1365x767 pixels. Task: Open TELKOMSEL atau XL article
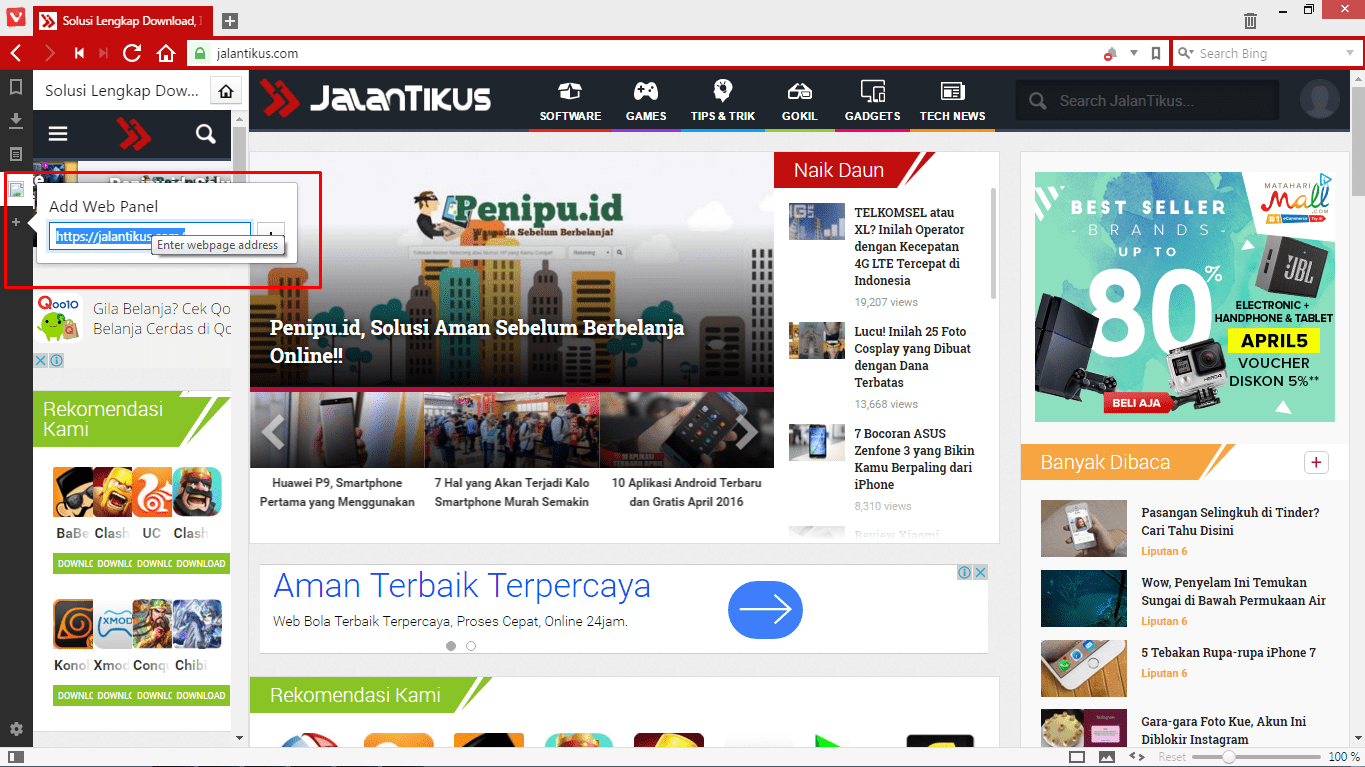(910, 246)
